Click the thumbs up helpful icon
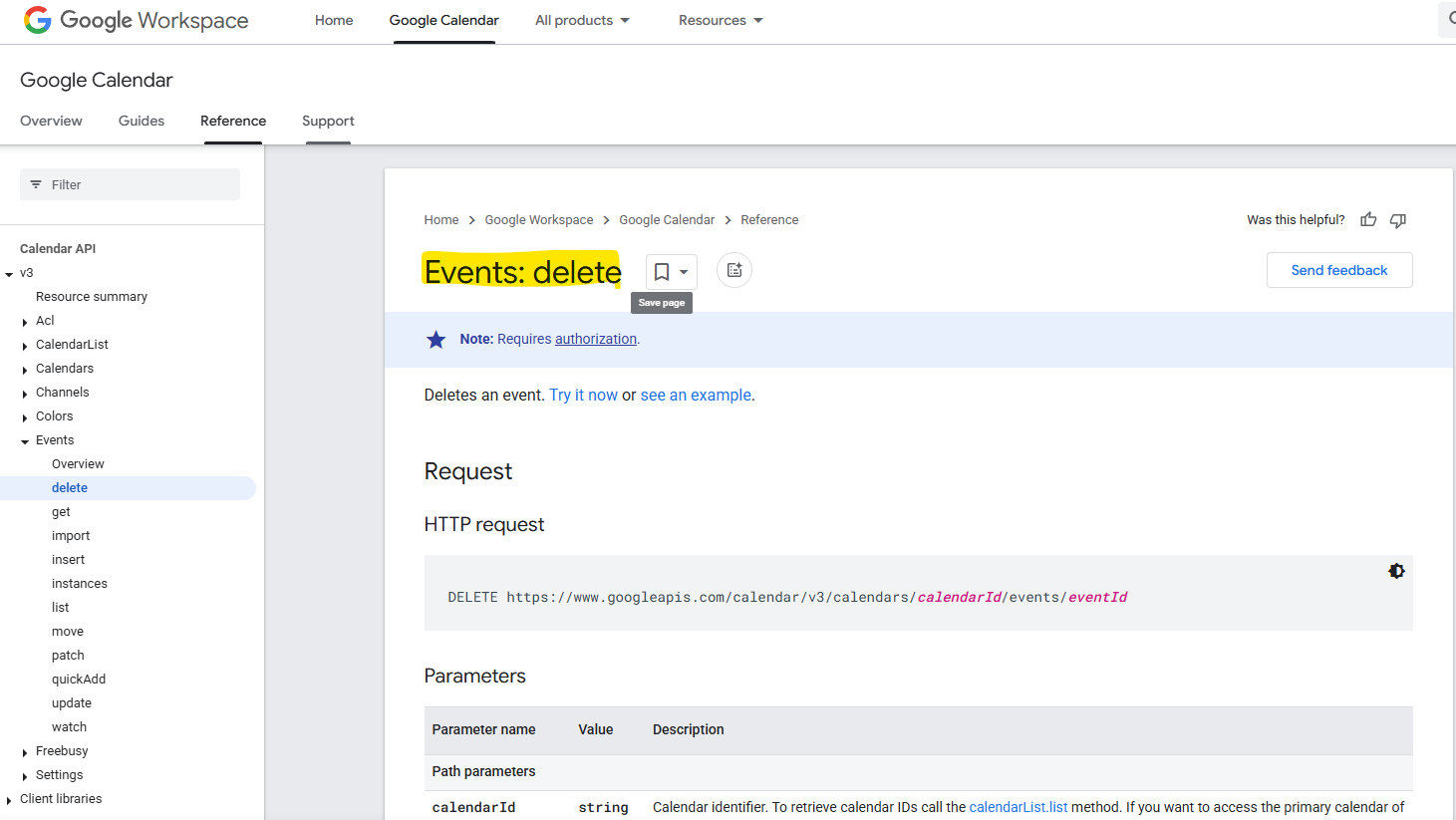Image resolution: width=1456 pixels, height=820 pixels. coord(1368,220)
